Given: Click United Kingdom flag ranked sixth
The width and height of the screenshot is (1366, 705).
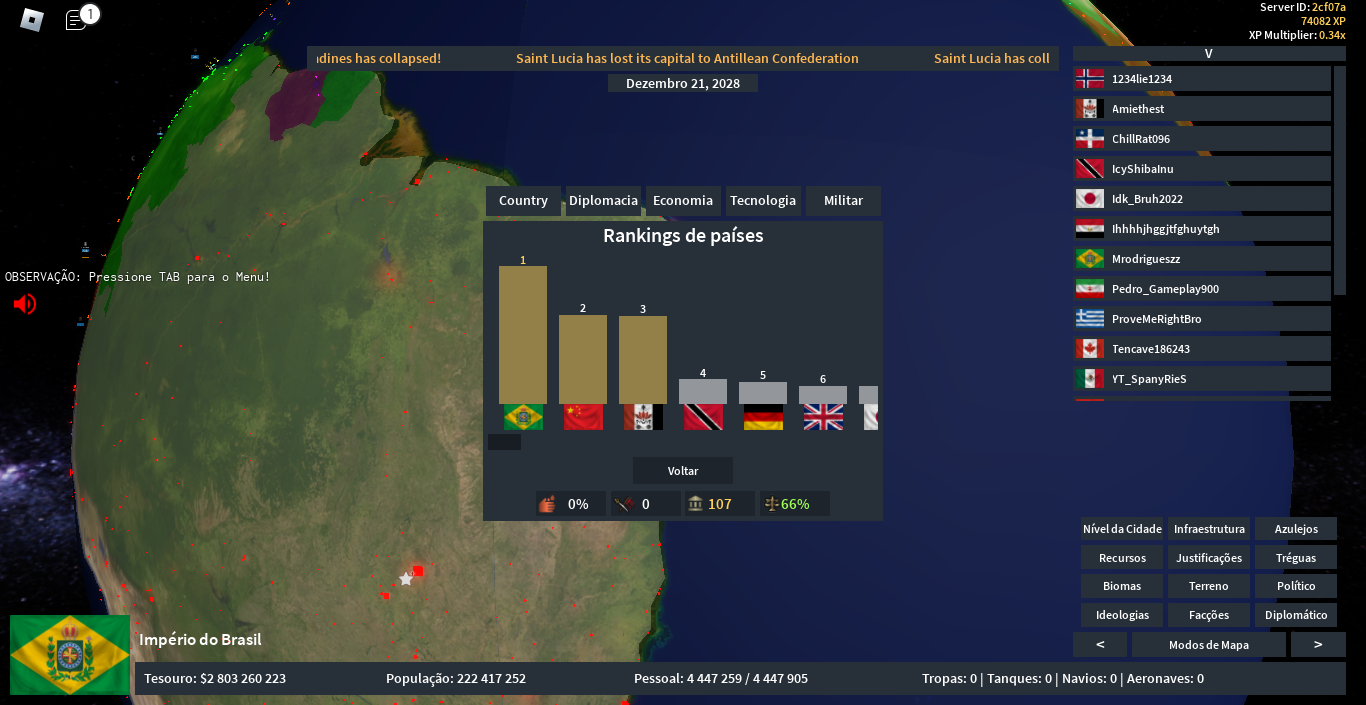Looking at the screenshot, I should tap(823, 417).
